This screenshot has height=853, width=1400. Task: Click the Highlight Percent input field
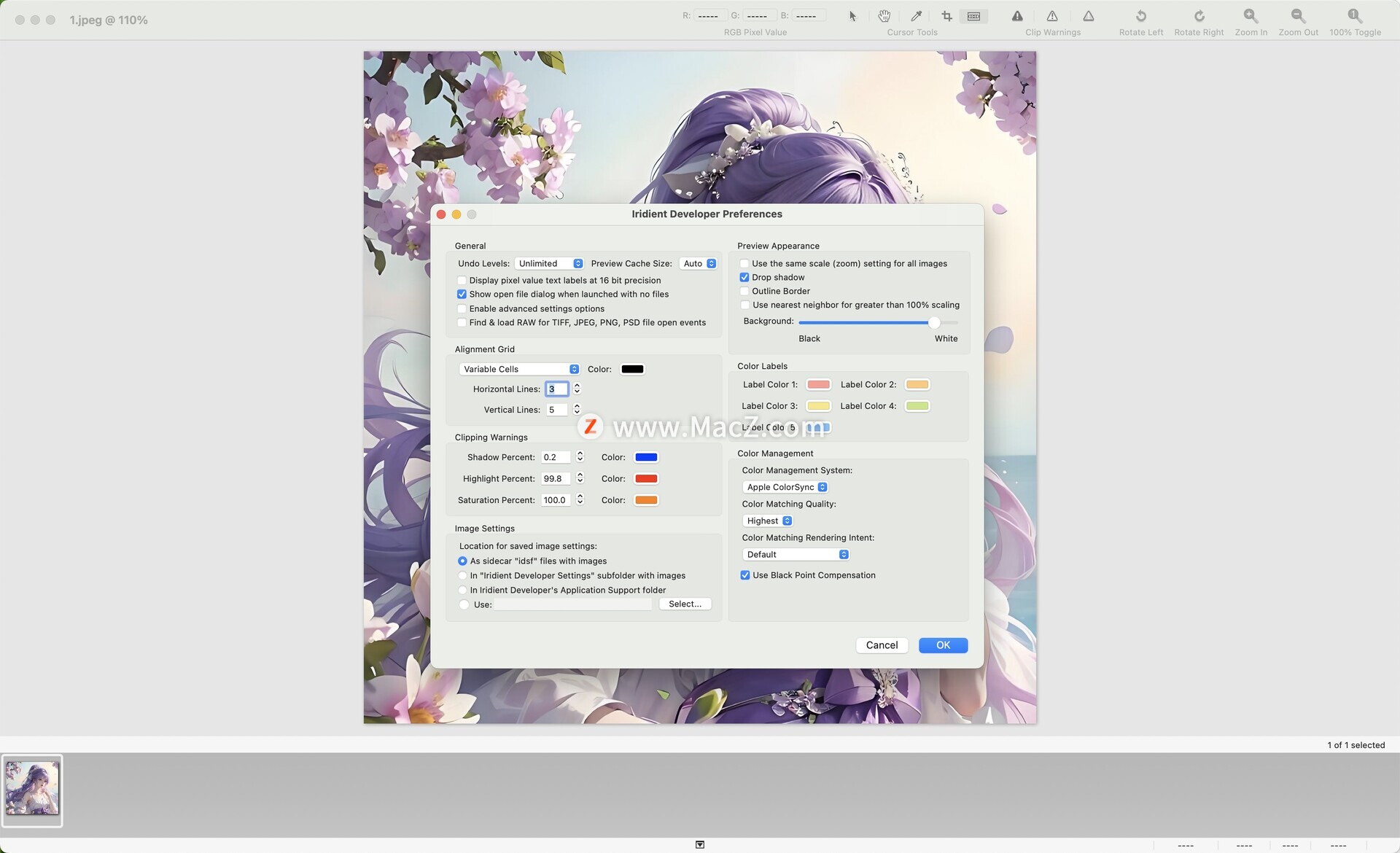click(556, 479)
